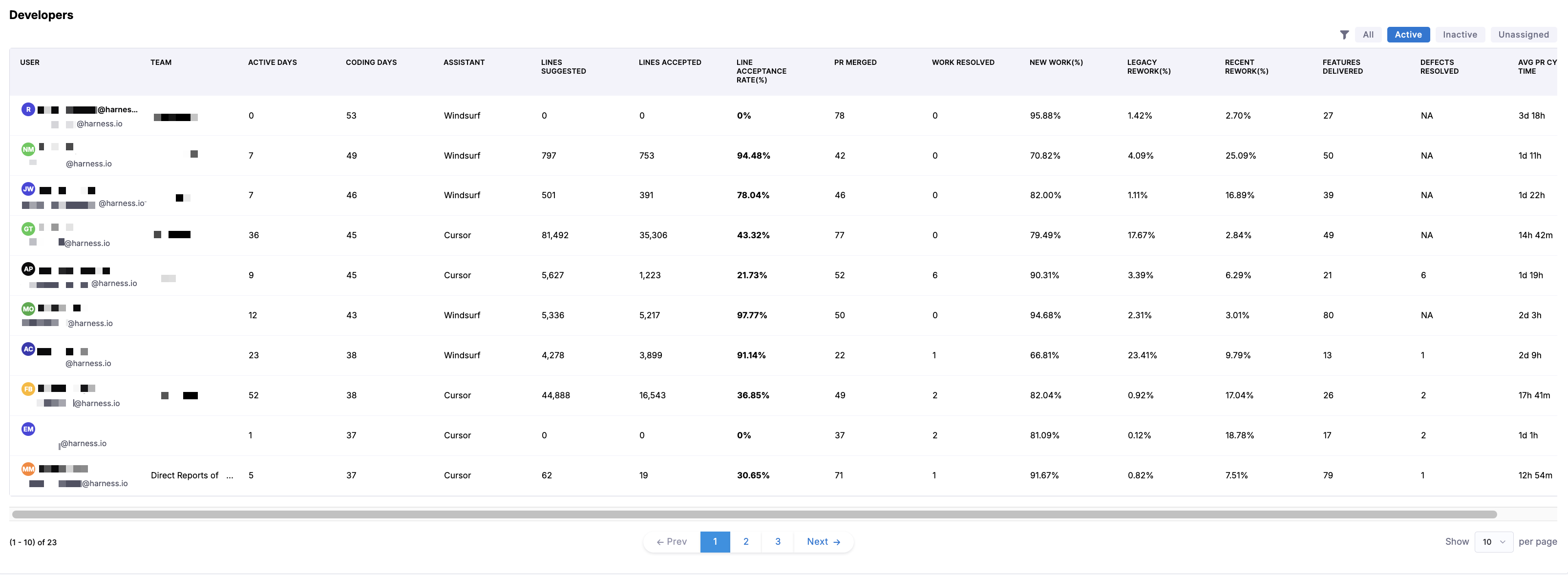Click the Prev pagination button

point(671,541)
